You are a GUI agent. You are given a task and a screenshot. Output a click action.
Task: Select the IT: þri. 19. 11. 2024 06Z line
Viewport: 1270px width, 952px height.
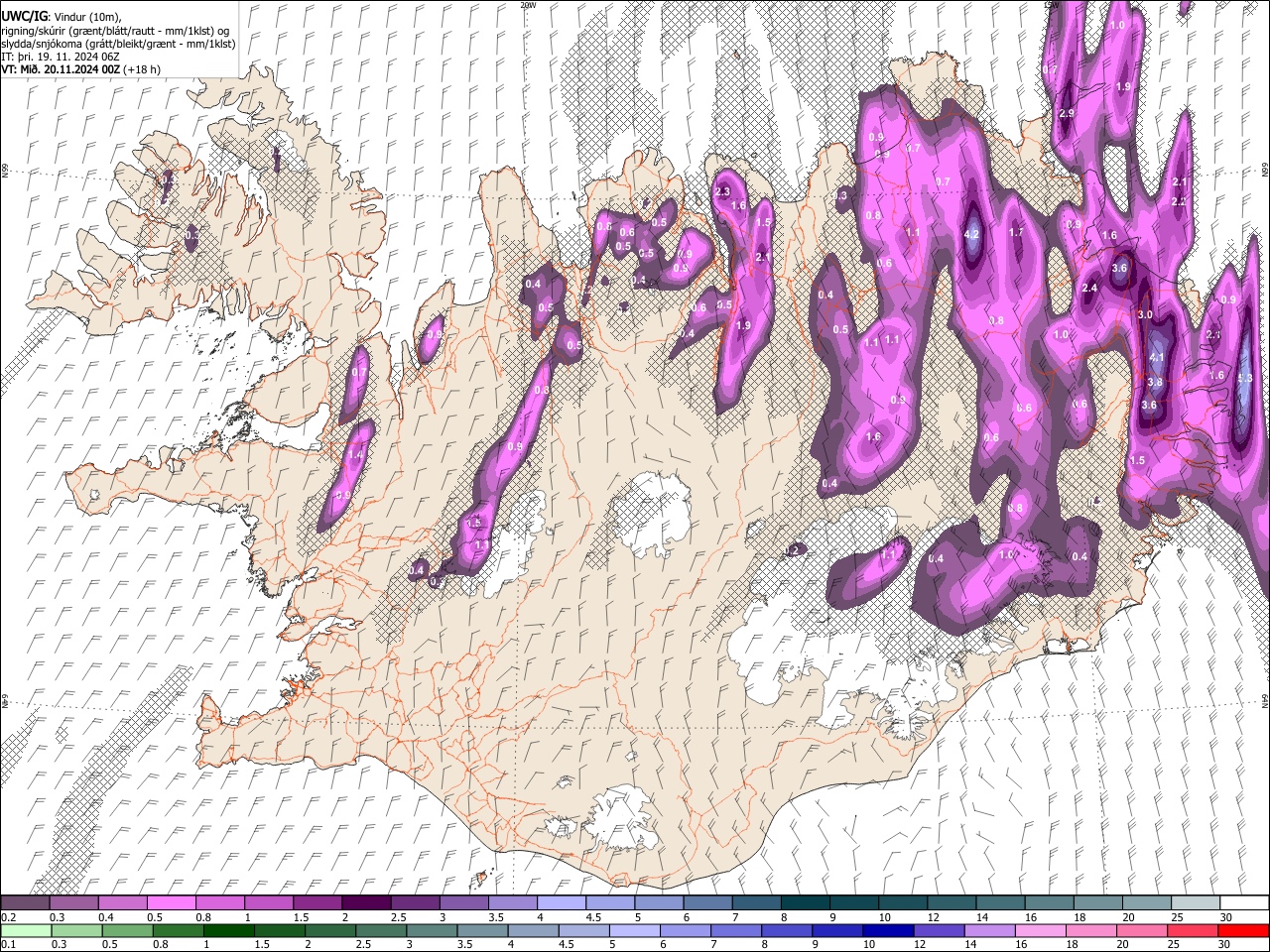pos(61,57)
